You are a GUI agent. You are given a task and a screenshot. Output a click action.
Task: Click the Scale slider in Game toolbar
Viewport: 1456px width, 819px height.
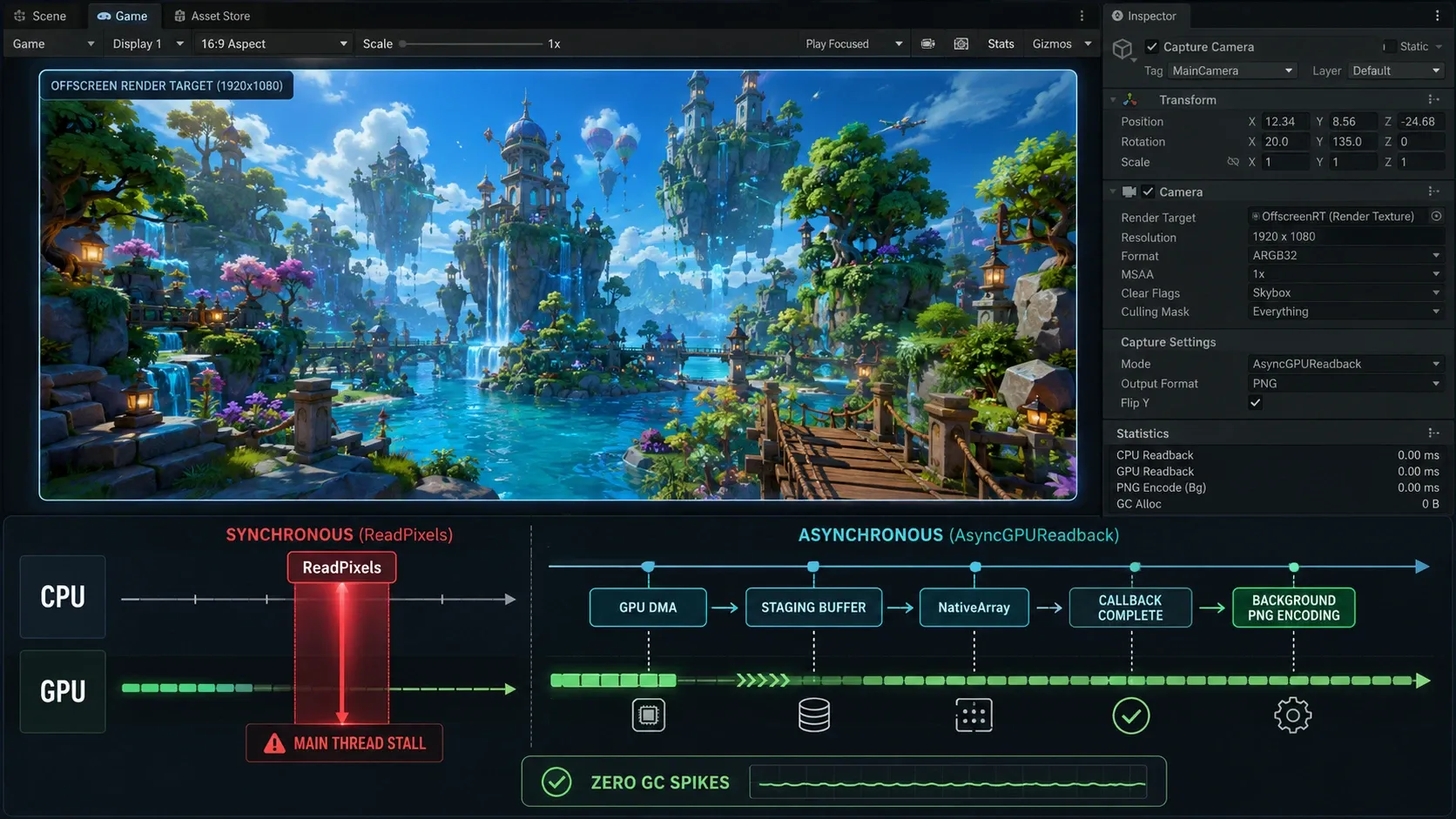point(472,44)
